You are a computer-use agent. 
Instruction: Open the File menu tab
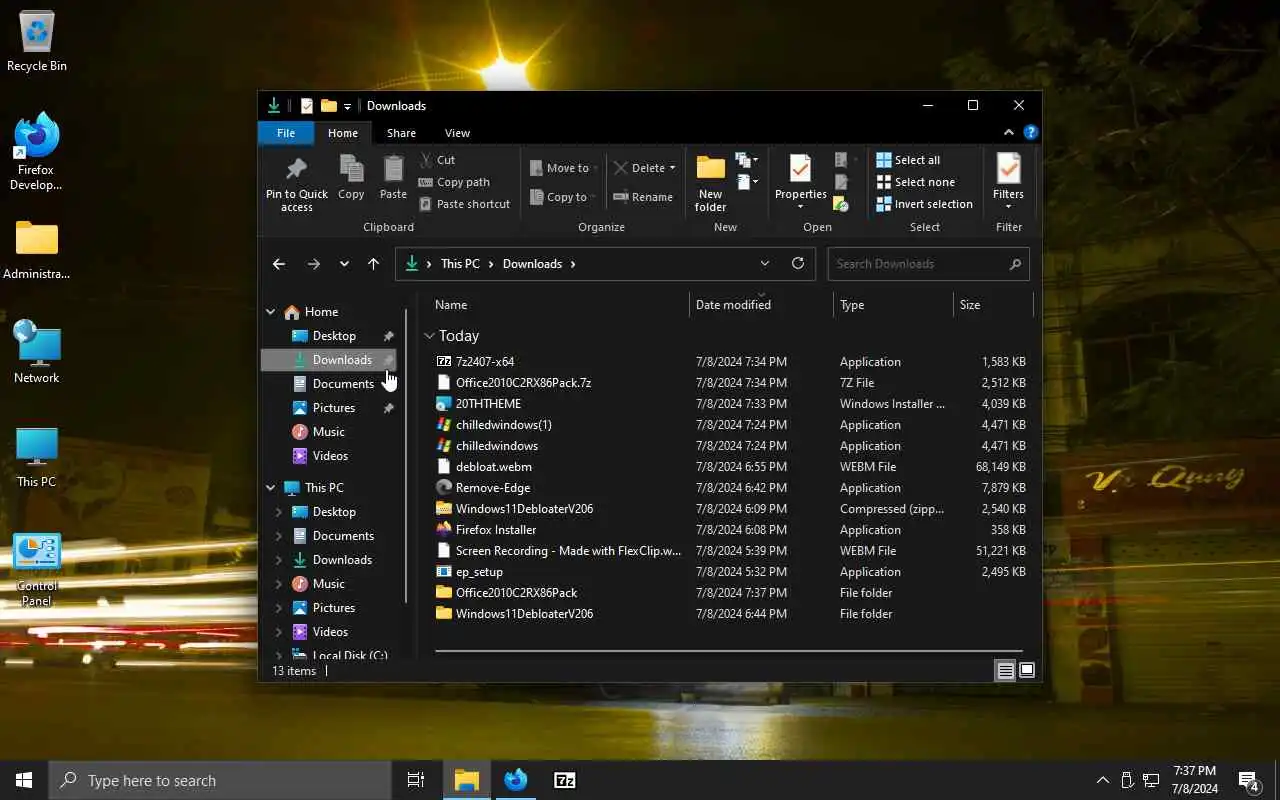286,133
